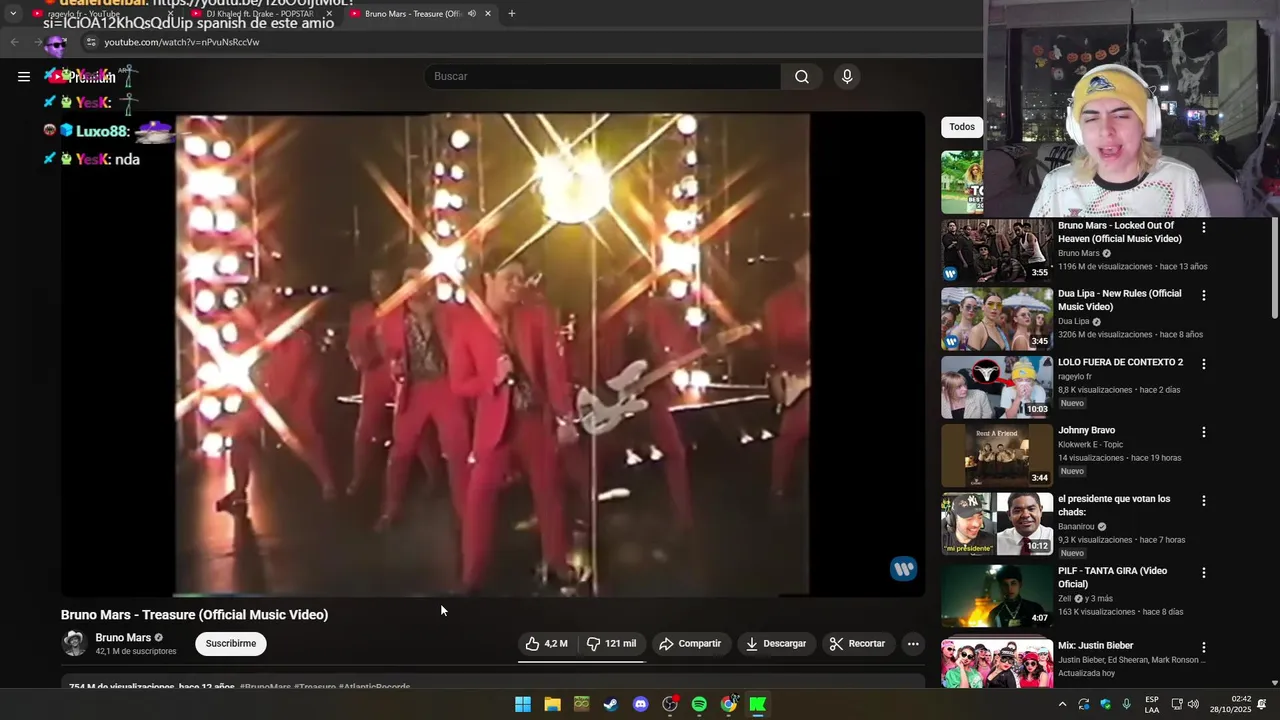The height and width of the screenshot is (720, 1280).
Task: Open the Johnny Bravo video thumbnail
Action: tap(996, 455)
